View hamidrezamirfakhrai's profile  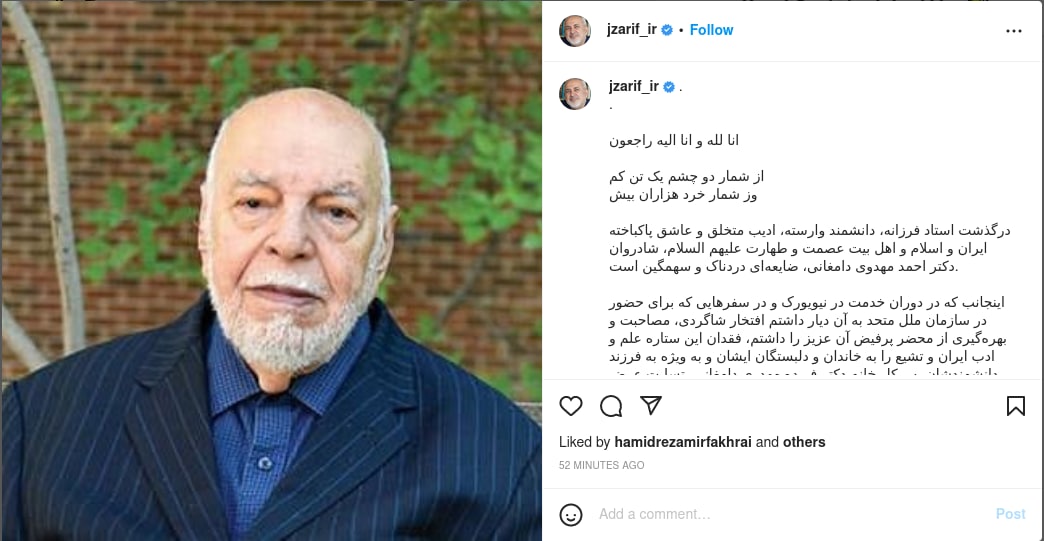pos(682,442)
